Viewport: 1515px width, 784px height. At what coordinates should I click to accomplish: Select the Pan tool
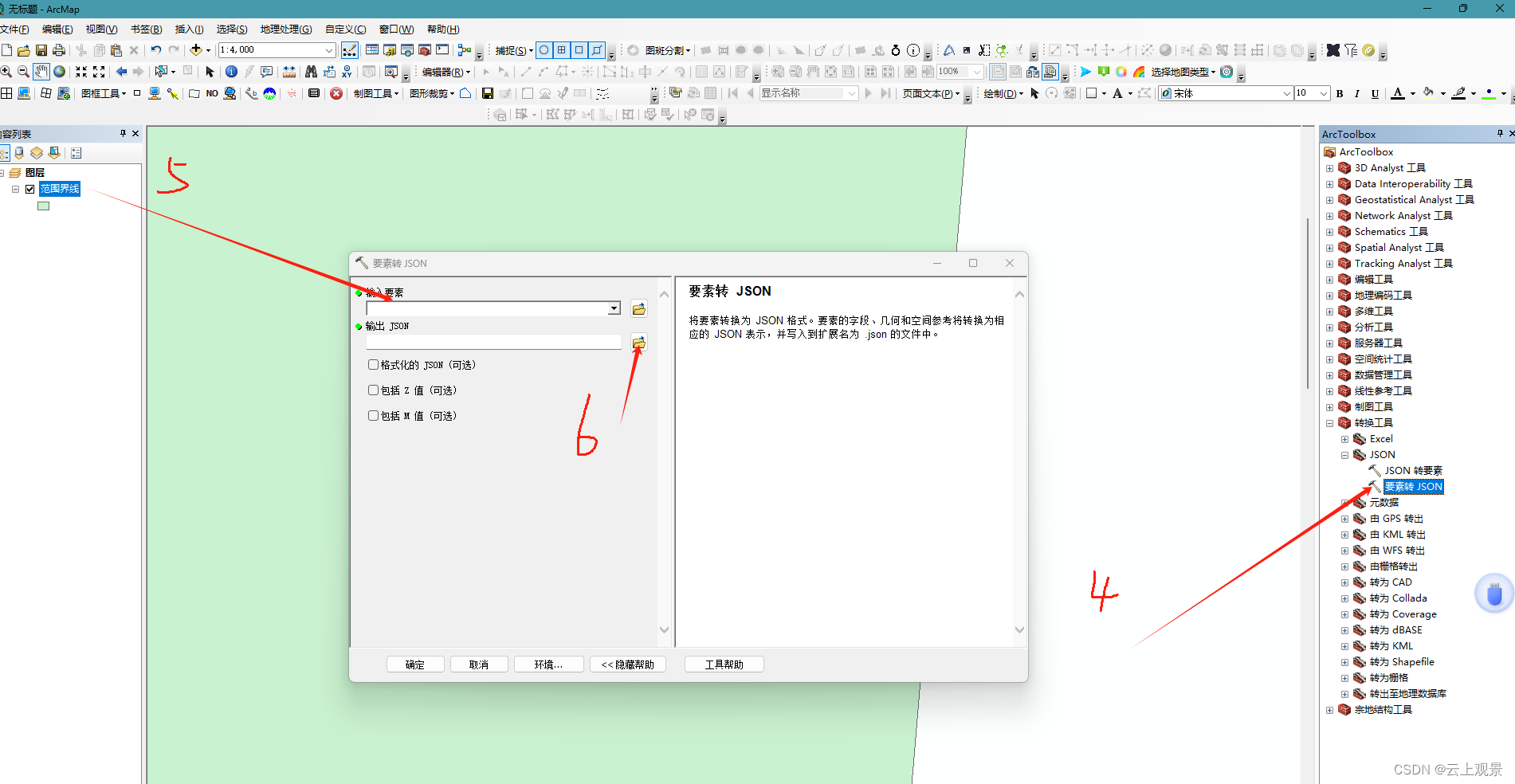[41, 71]
